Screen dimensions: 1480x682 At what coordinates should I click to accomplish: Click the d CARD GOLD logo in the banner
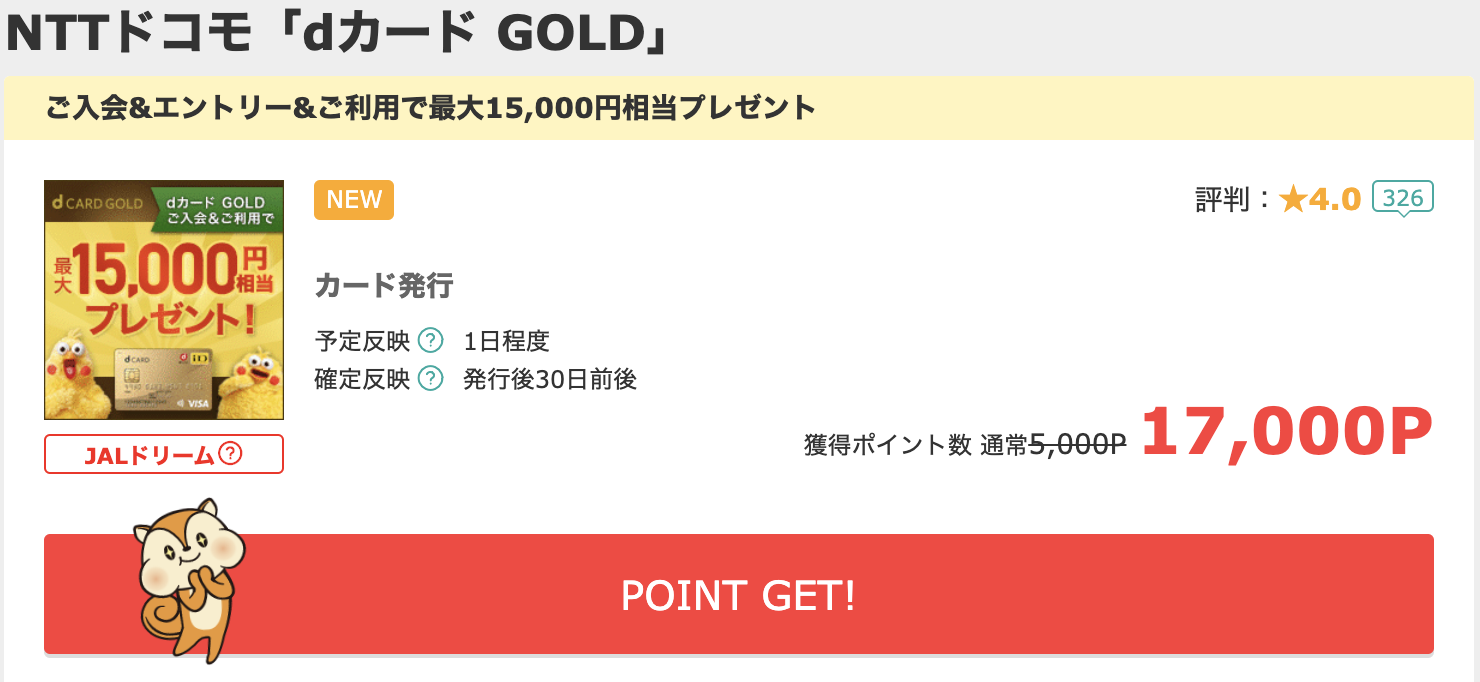click(x=97, y=204)
